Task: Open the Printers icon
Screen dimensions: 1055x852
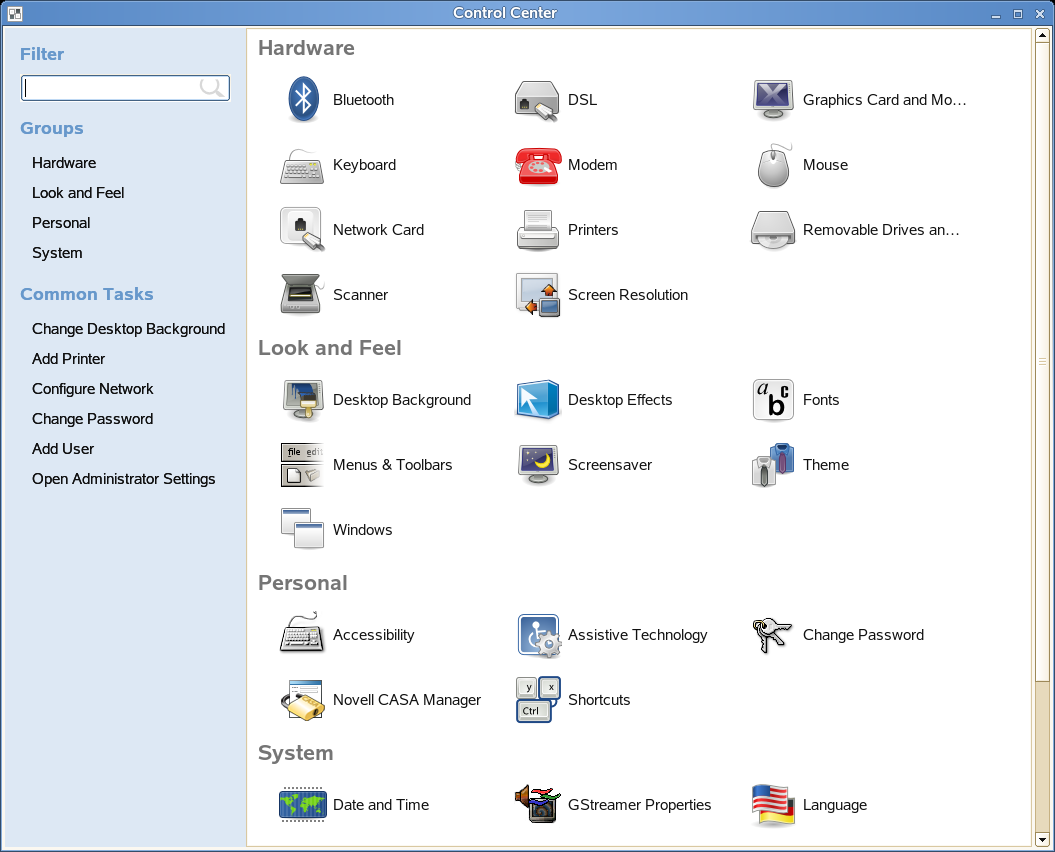Action: coord(538,230)
